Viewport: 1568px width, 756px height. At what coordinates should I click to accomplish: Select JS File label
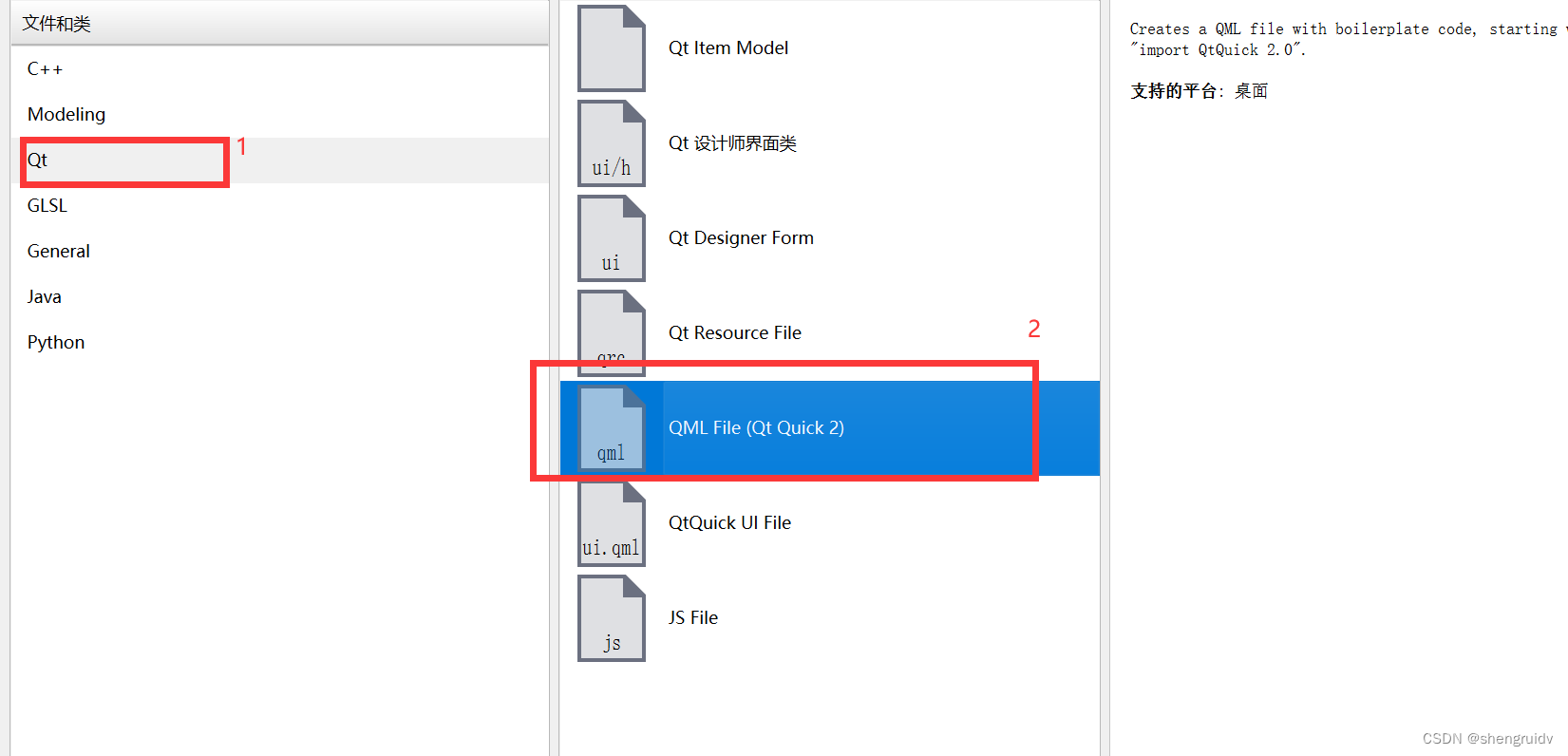point(693,618)
